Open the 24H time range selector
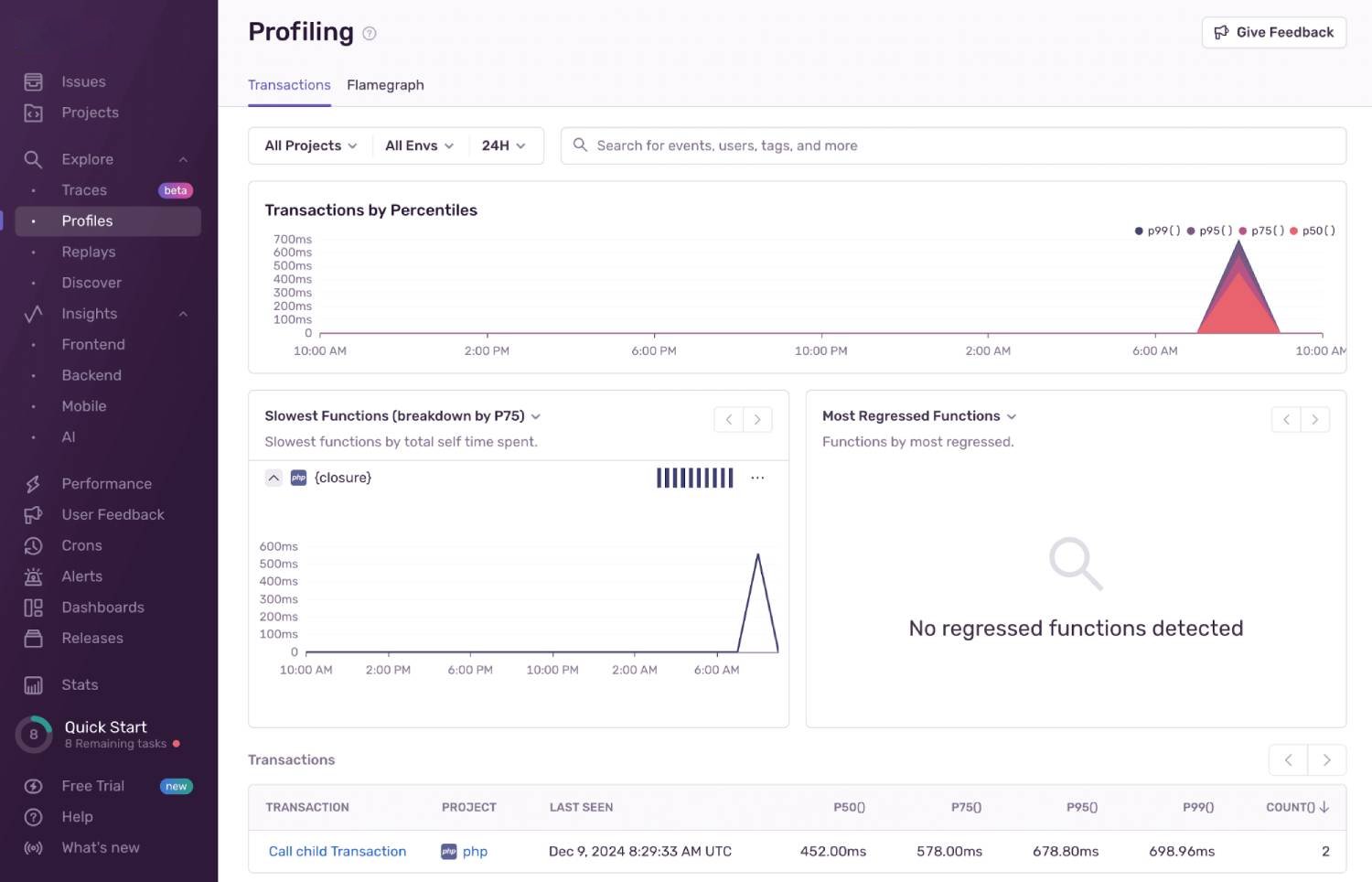The image size is (1372, 882). click(x=504, y=145)
